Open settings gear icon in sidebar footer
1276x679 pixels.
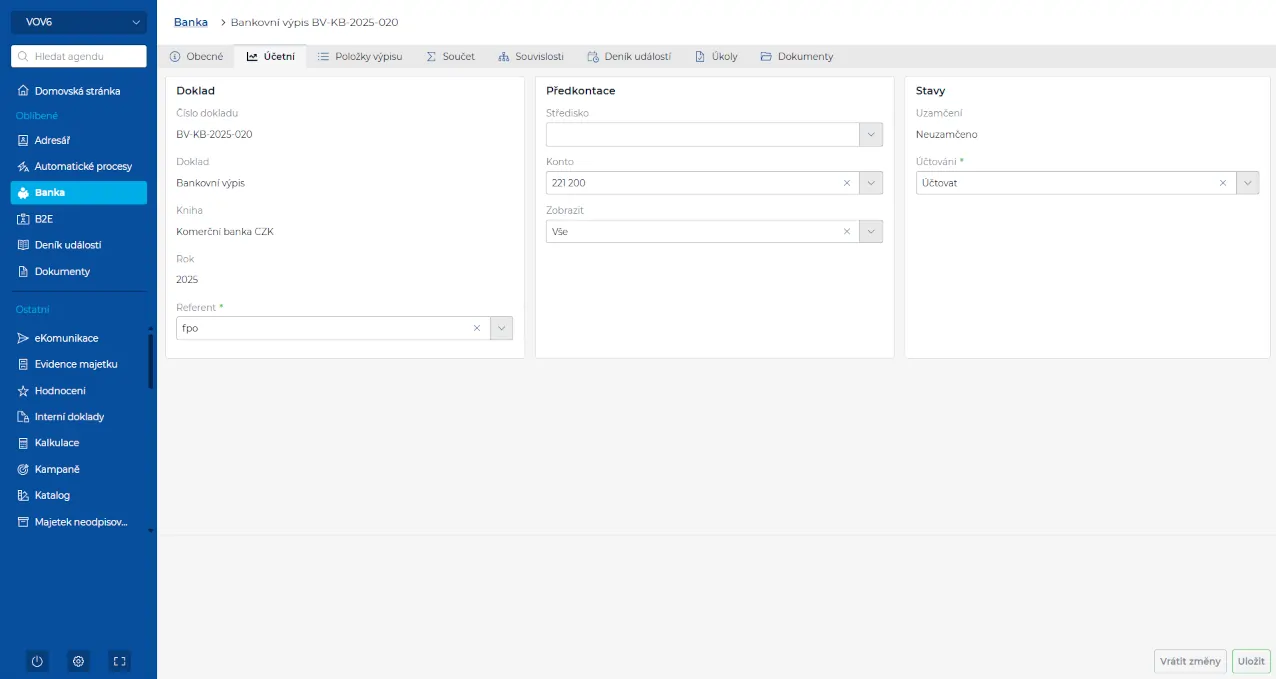(78, 661)
